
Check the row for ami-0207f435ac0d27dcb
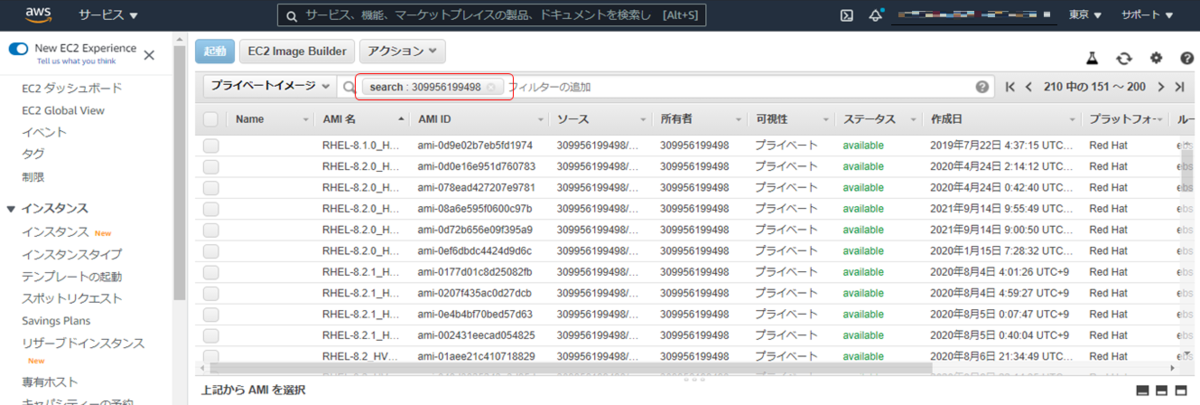click(x=210, y=293)
